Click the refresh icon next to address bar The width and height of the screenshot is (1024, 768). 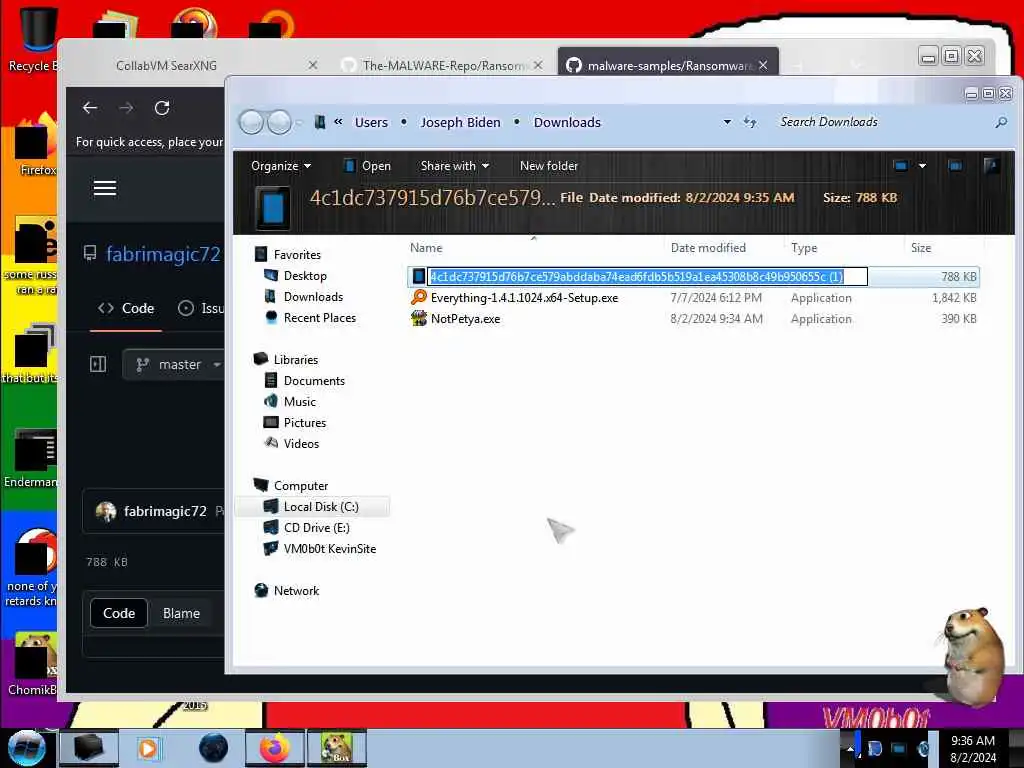[x=750, y=122]
